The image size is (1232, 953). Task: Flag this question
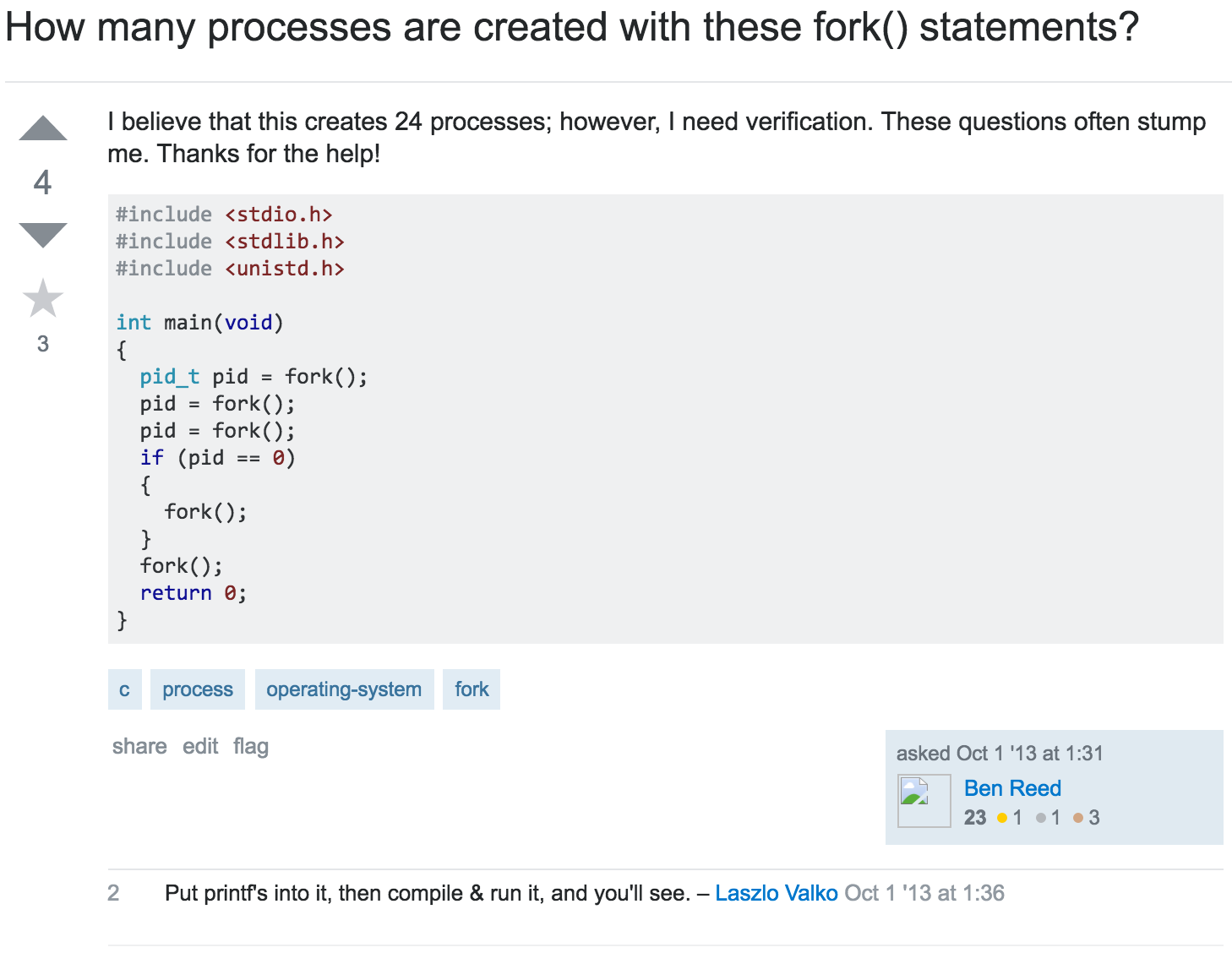coord(251,747)
